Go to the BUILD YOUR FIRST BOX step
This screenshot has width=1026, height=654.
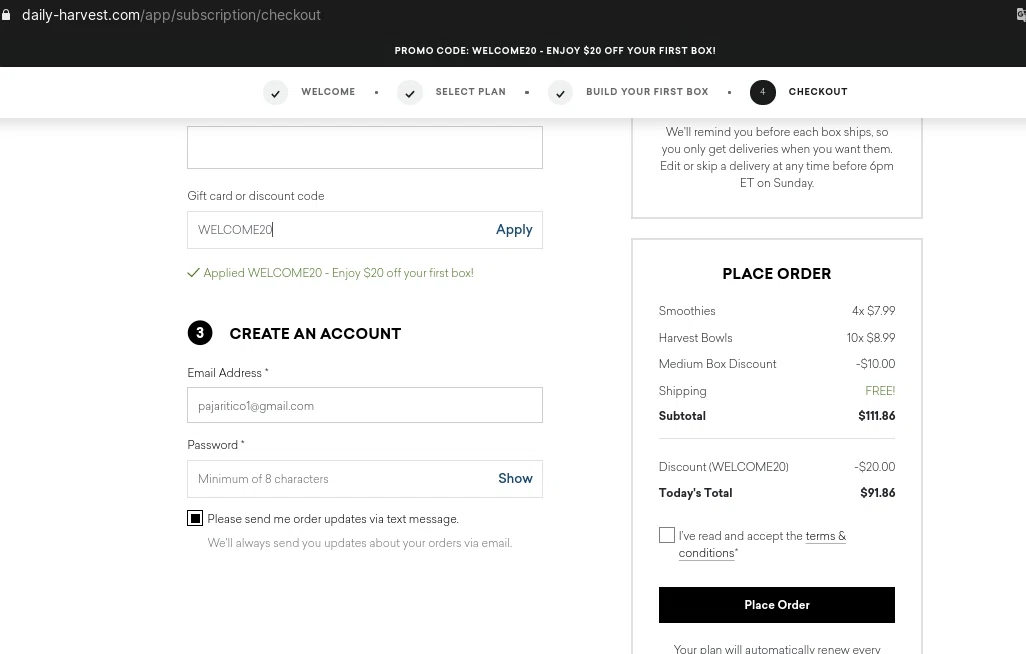click(x=647, y=92)
